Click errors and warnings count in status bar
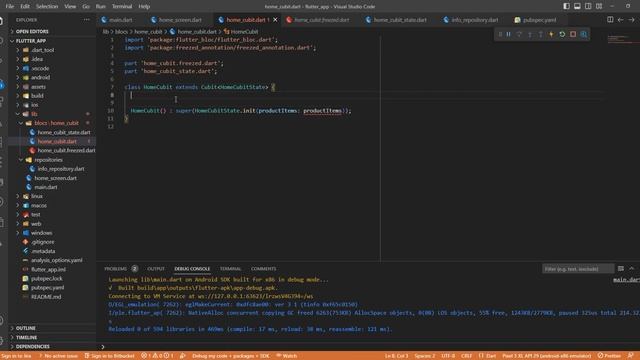The width and height of the screenshot is (640, 360). click(158, 356)
